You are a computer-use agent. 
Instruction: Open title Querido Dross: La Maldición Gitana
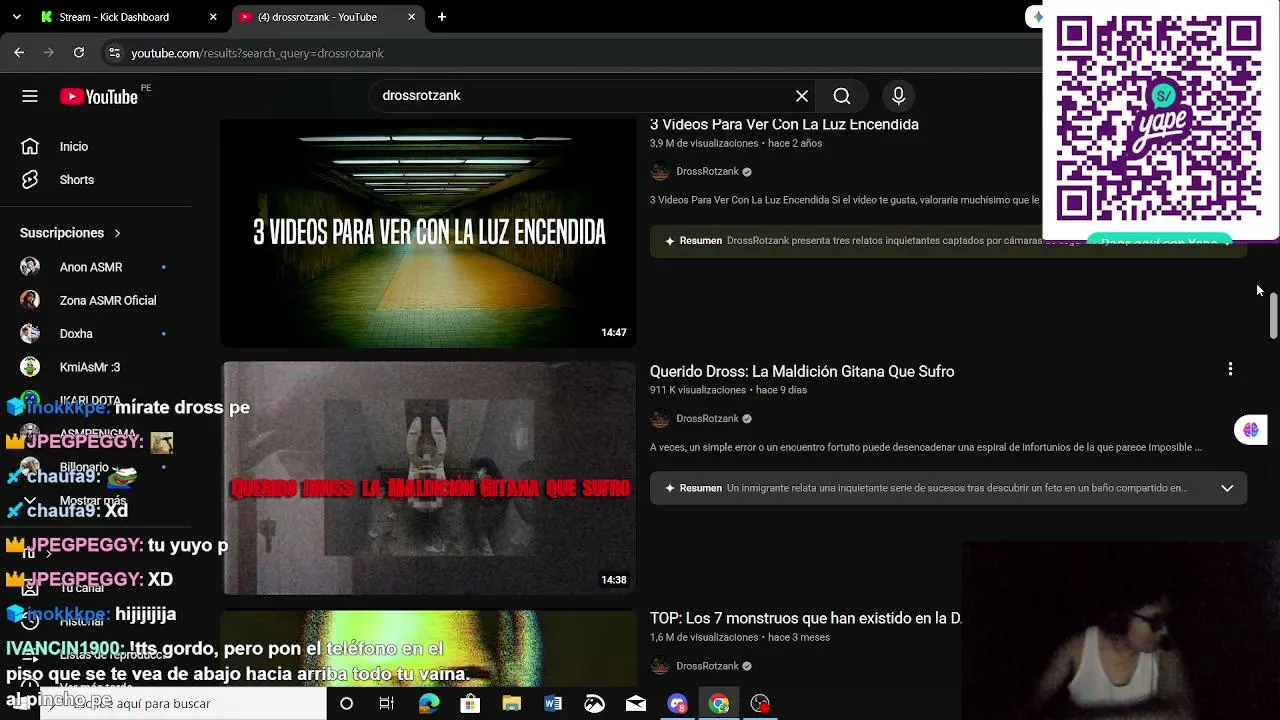tap(802, 372)
